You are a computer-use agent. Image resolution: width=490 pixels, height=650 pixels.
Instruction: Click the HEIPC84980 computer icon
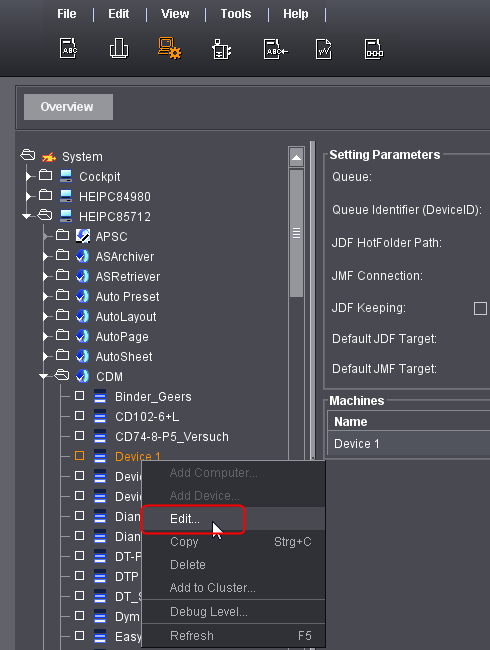tap(66, 196)
